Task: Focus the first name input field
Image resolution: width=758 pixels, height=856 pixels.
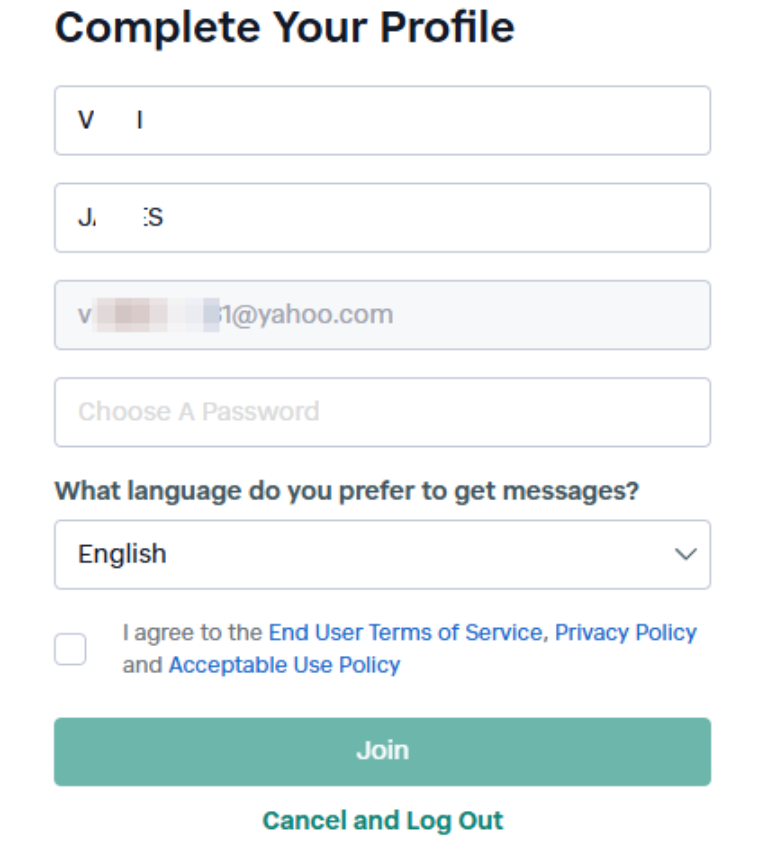Action: 382,120
